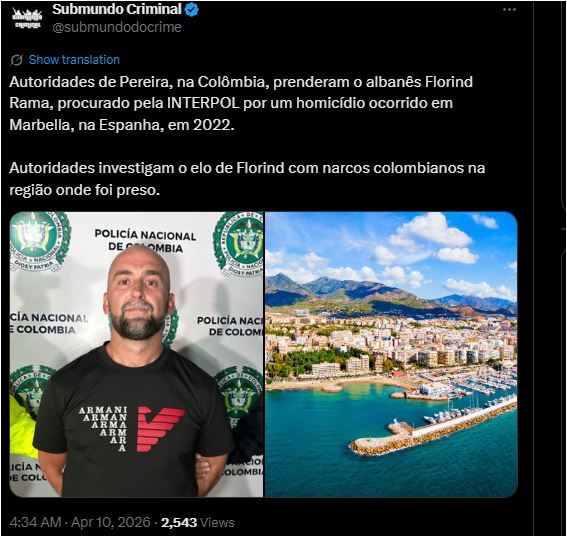
Task: Show translation of the post
Action: coord(74,60)
